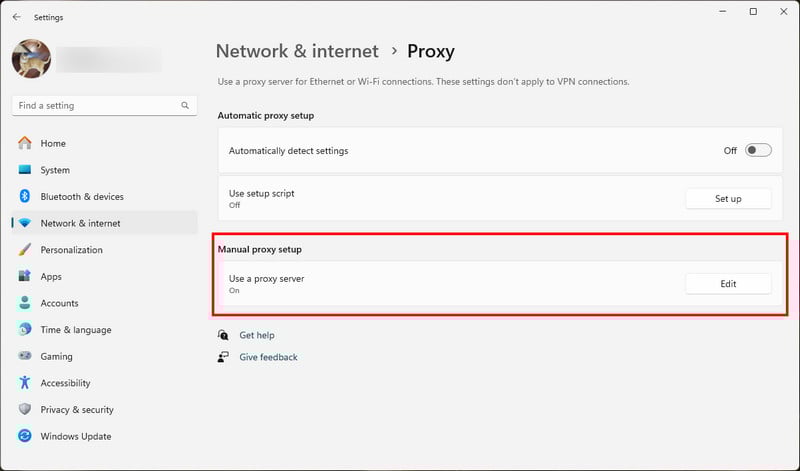Click the Bluetooth icon in sidebar
Image resolution: width=800 pixels, height=471 pixels.
tap(24, 196)
